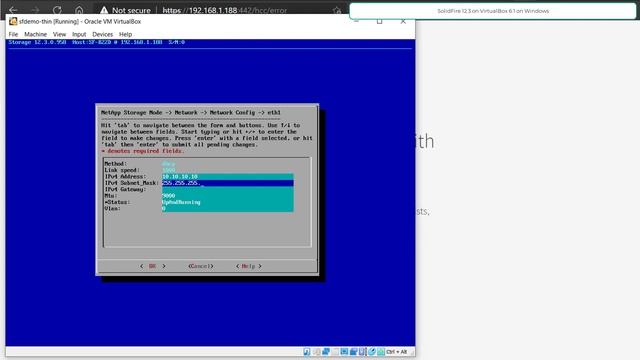This screenshot has height=360, width=640.
Task: Click the Not secure warning triangle
Action: [104, 10]
